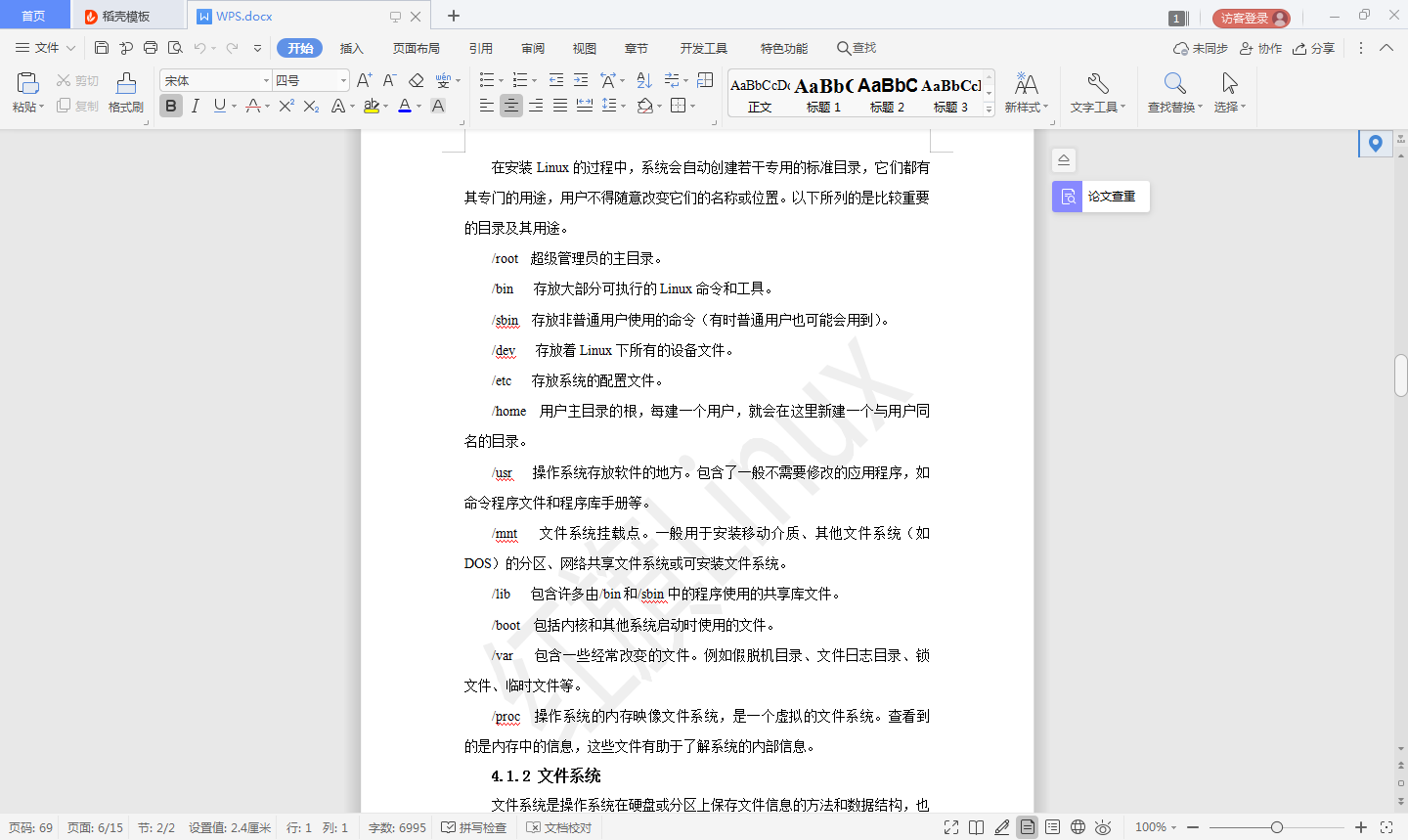
Task: Click the 查找 search button
Action: point(857,48)
